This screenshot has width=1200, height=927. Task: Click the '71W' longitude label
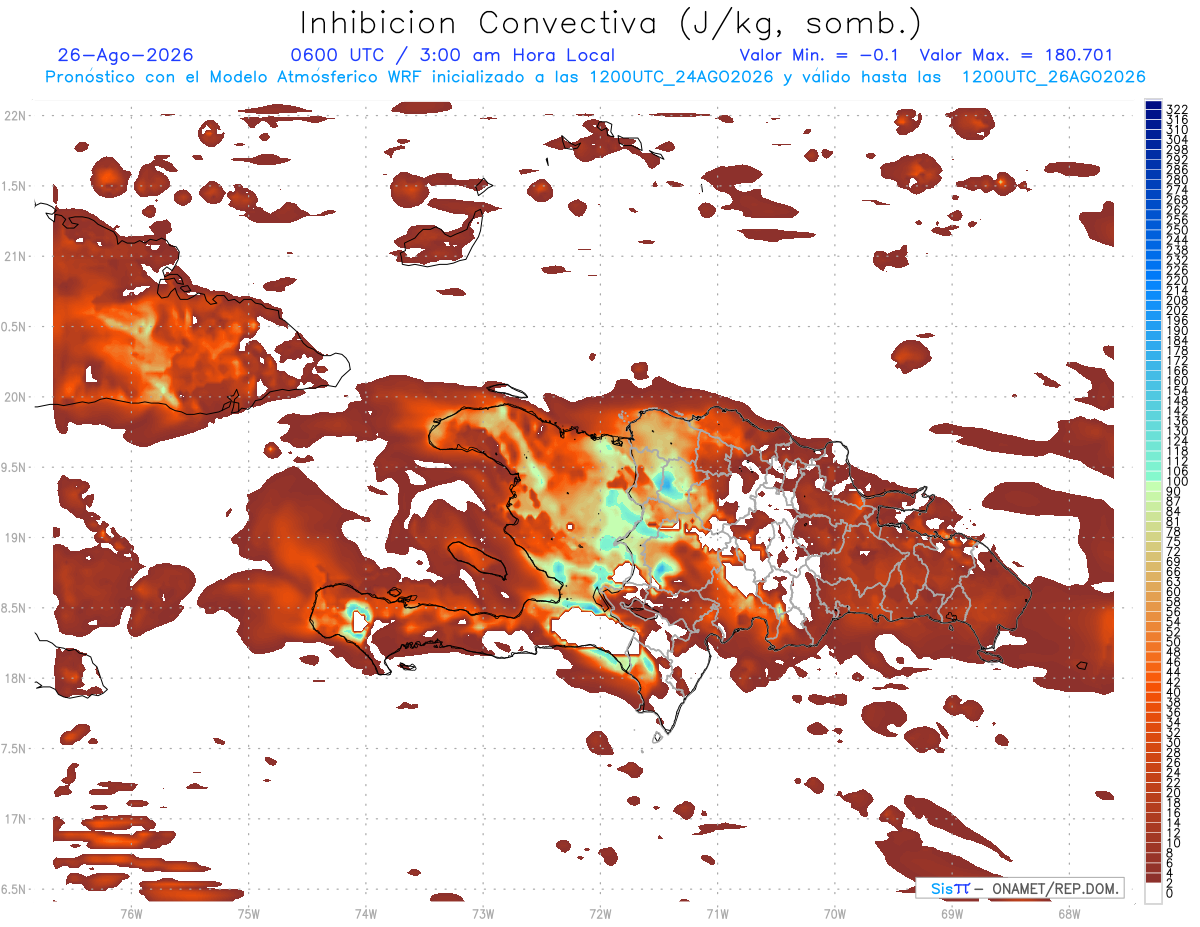[x=717, y=913]
